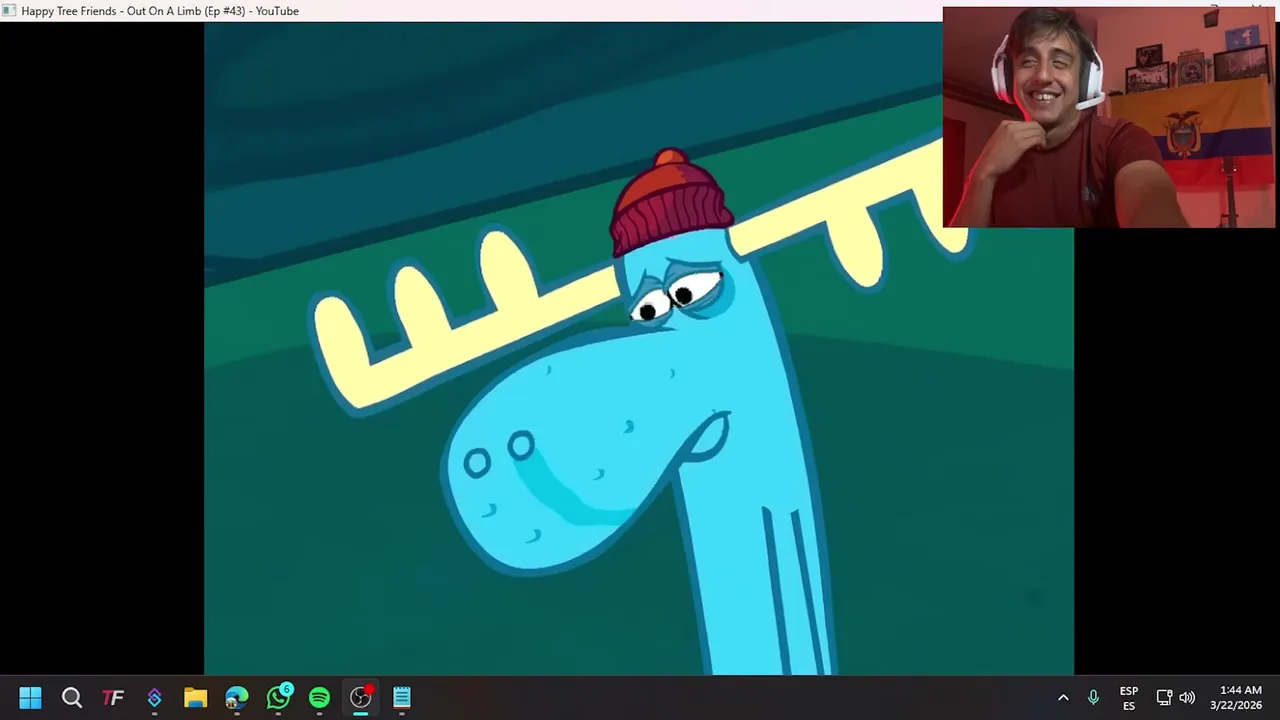The image size is (1280, 720).
Task: Open the purple diamond-logo taskbar app
Action: click(x=154, y=697)
